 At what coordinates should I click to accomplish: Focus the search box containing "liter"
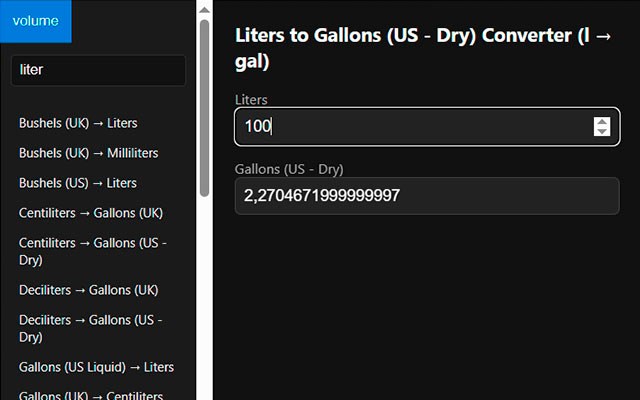click(98, 71)
